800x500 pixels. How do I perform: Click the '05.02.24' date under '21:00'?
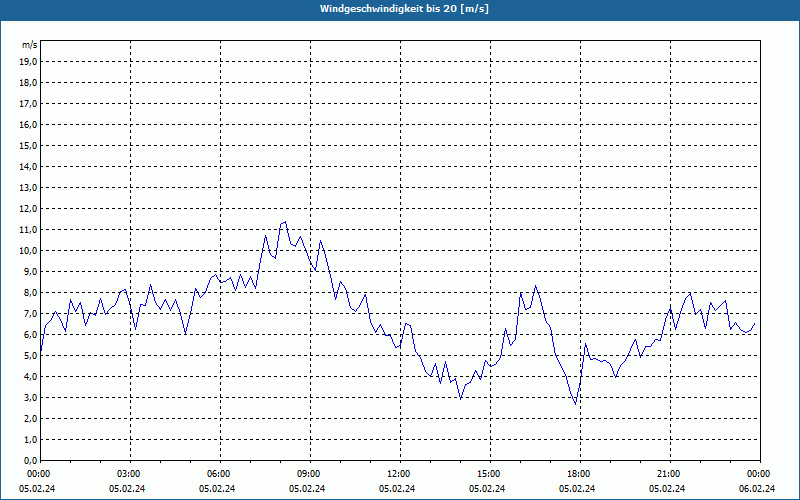click(667, 488)
